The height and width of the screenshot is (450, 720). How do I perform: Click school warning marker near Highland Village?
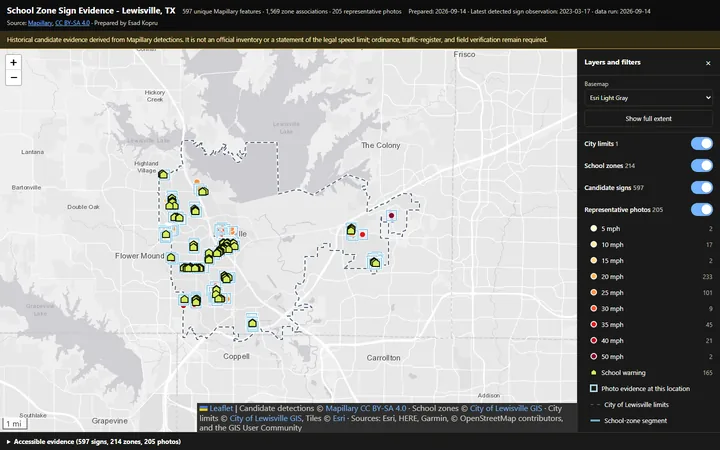pyautogui.click(x=163, y=174)
